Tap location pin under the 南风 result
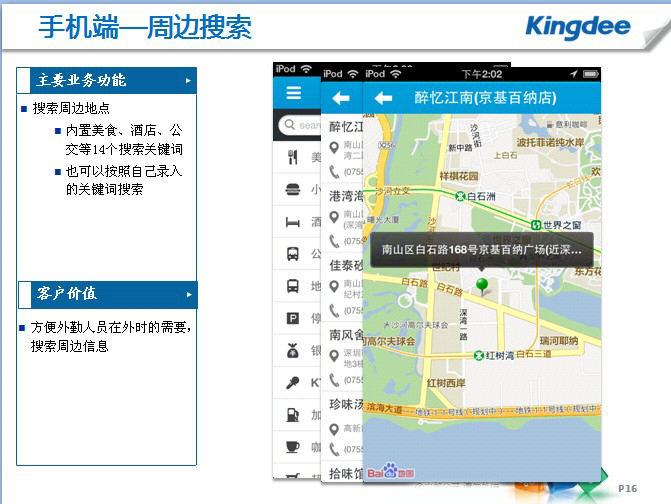Screen dimensions: 671x504 334,356
